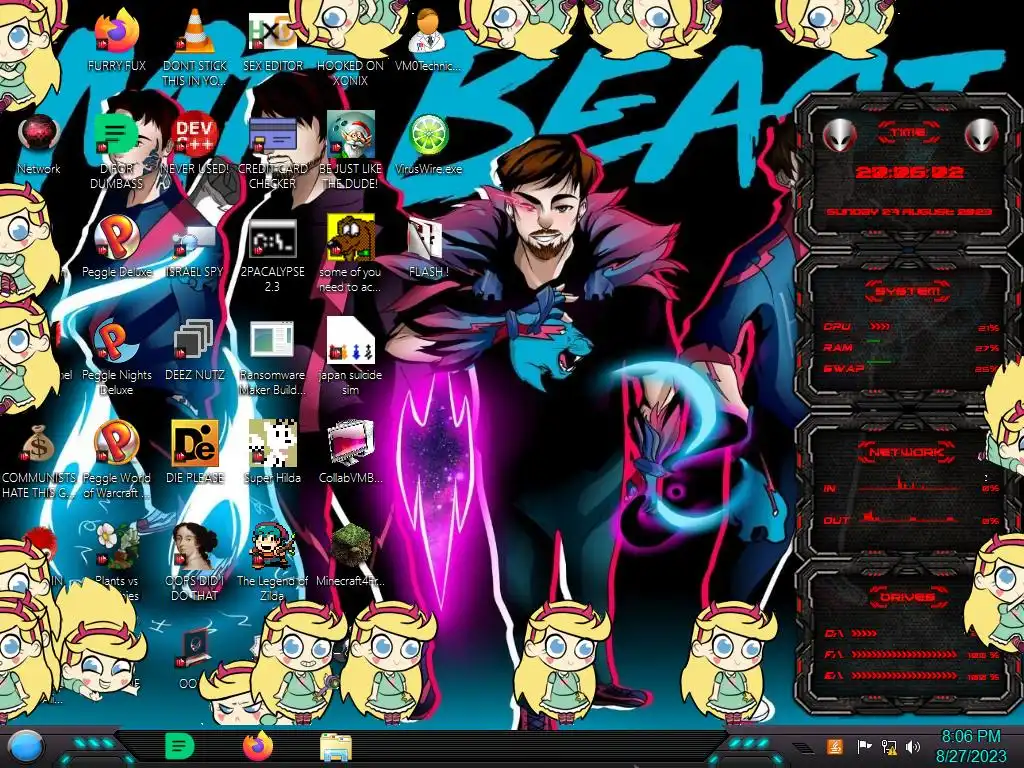This screenshot has width=1024, height=768.
Task: Open the network status tray icon
Action: (x=888, y=746)
